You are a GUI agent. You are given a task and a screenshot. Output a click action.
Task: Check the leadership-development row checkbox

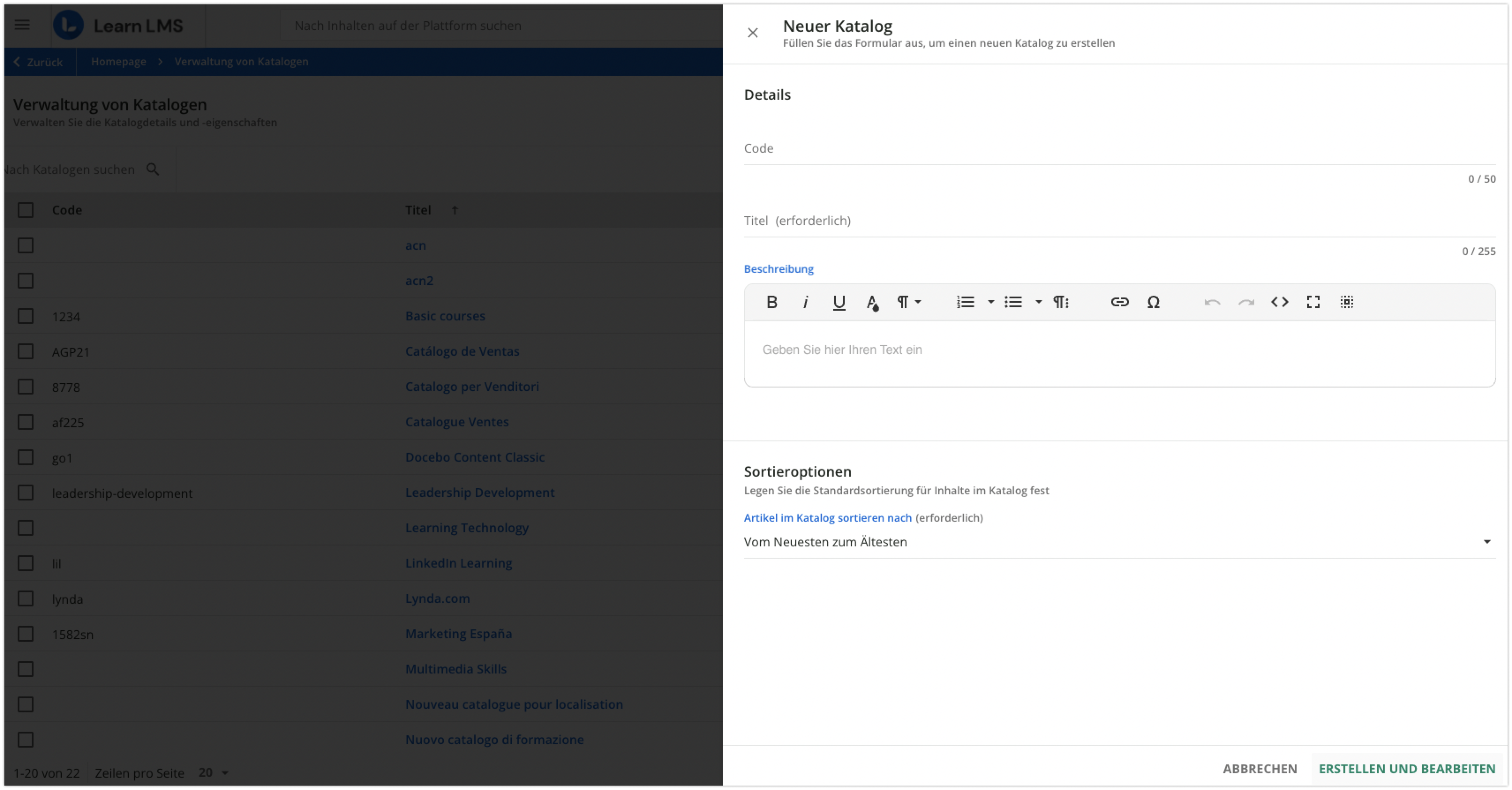[x=25, y=493]
